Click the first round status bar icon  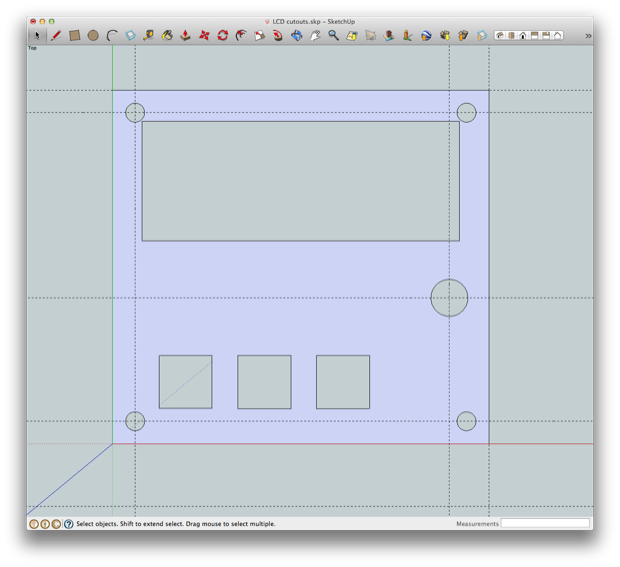tap(34, 524)
